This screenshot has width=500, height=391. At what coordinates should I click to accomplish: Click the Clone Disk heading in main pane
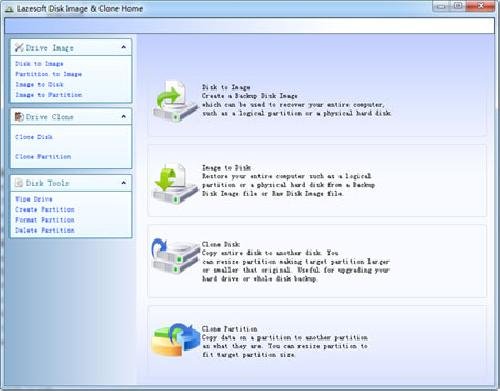(221, 244)
